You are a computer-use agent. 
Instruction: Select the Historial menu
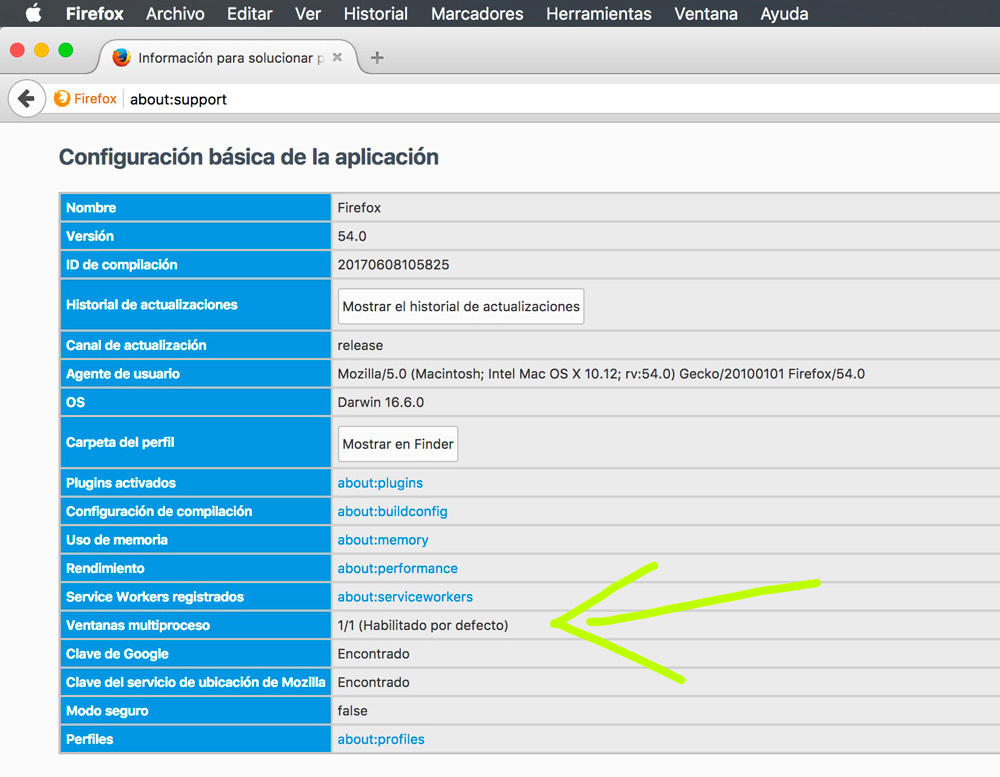coord(375,13)
